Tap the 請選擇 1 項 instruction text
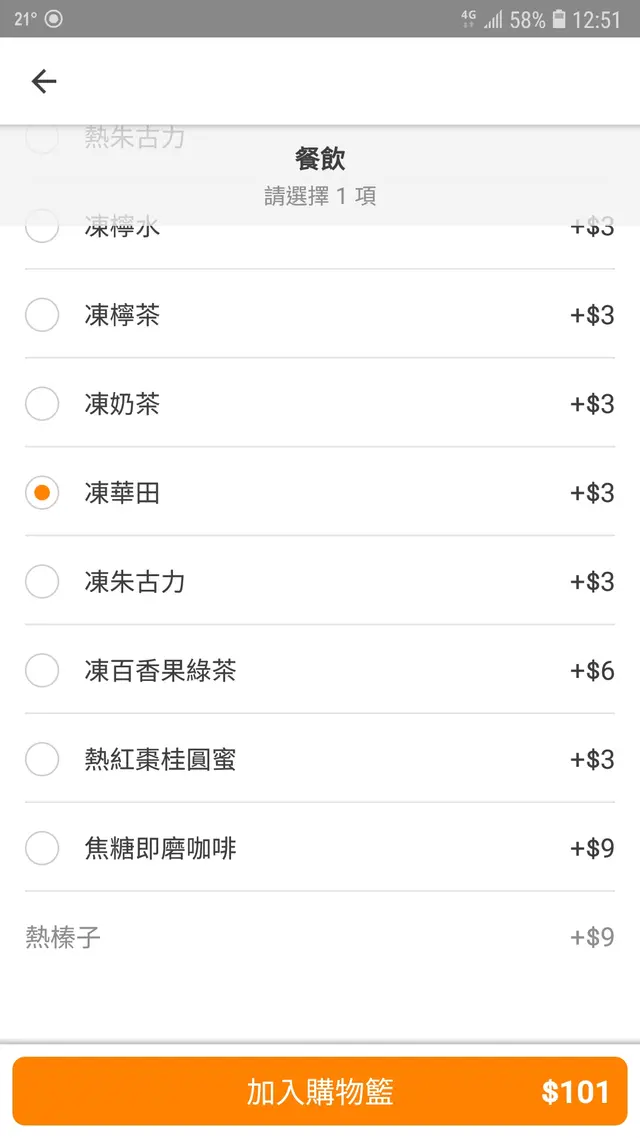Image resolution: width=640 pixels, height=1138 pixels. coord(320,196)
